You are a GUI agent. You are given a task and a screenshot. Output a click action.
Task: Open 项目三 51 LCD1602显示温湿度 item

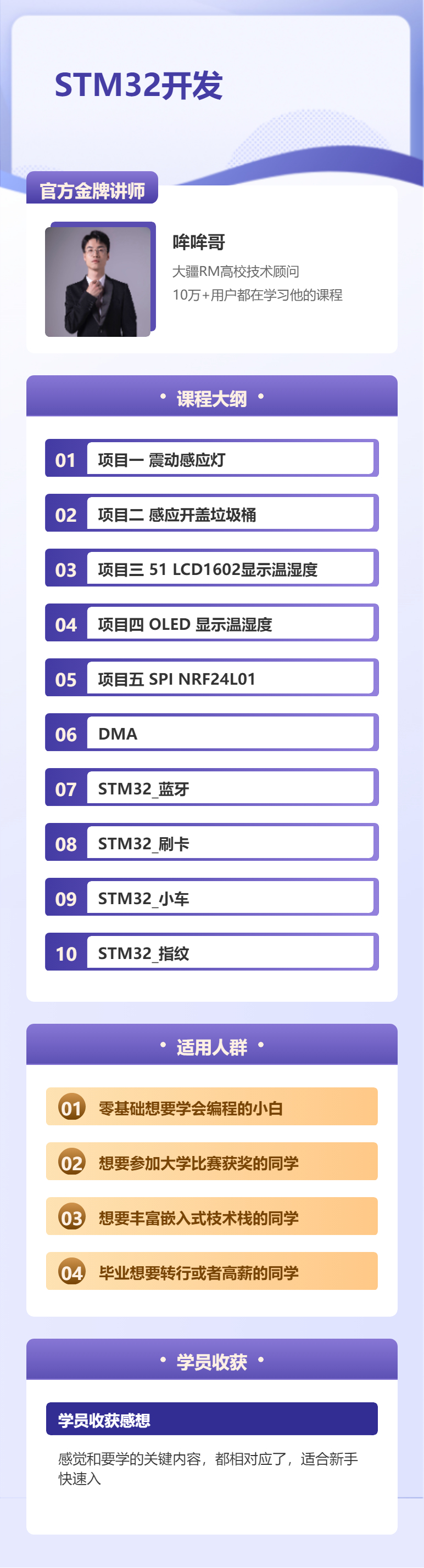pyautogui.click(x=212, y=568)
